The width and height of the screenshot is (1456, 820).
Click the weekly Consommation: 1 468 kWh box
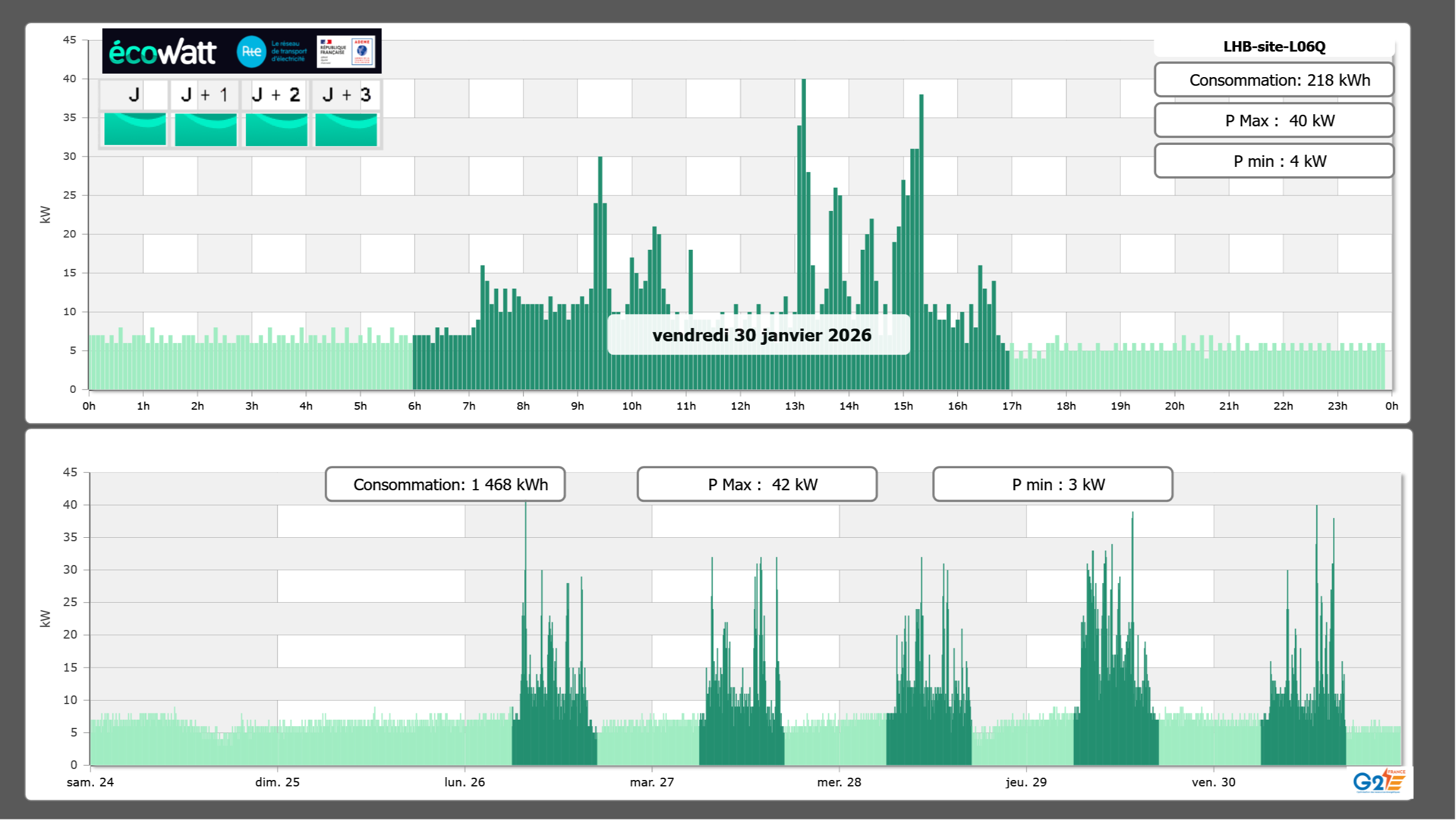click(x=445, y=484)
